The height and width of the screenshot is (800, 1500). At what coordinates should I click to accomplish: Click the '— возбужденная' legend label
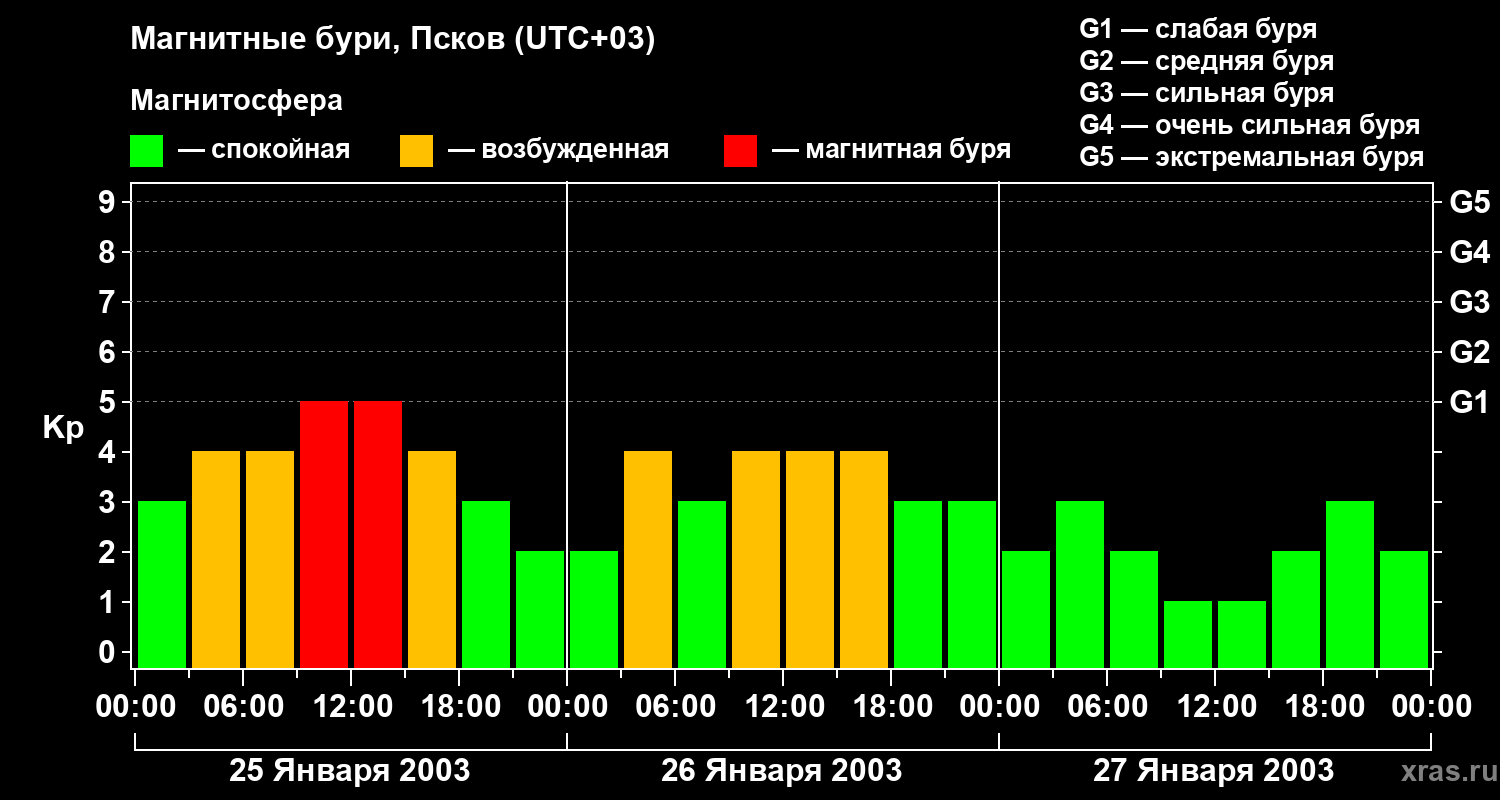(x=558, y=150)
